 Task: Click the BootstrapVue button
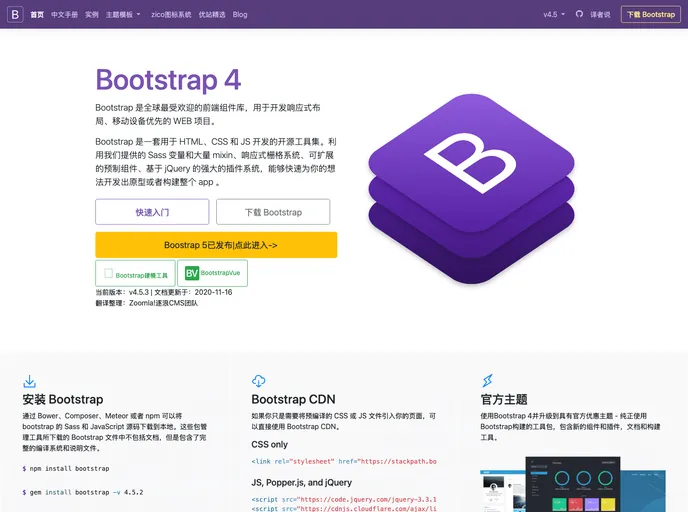pyautogui.click(x=212, y=273)
